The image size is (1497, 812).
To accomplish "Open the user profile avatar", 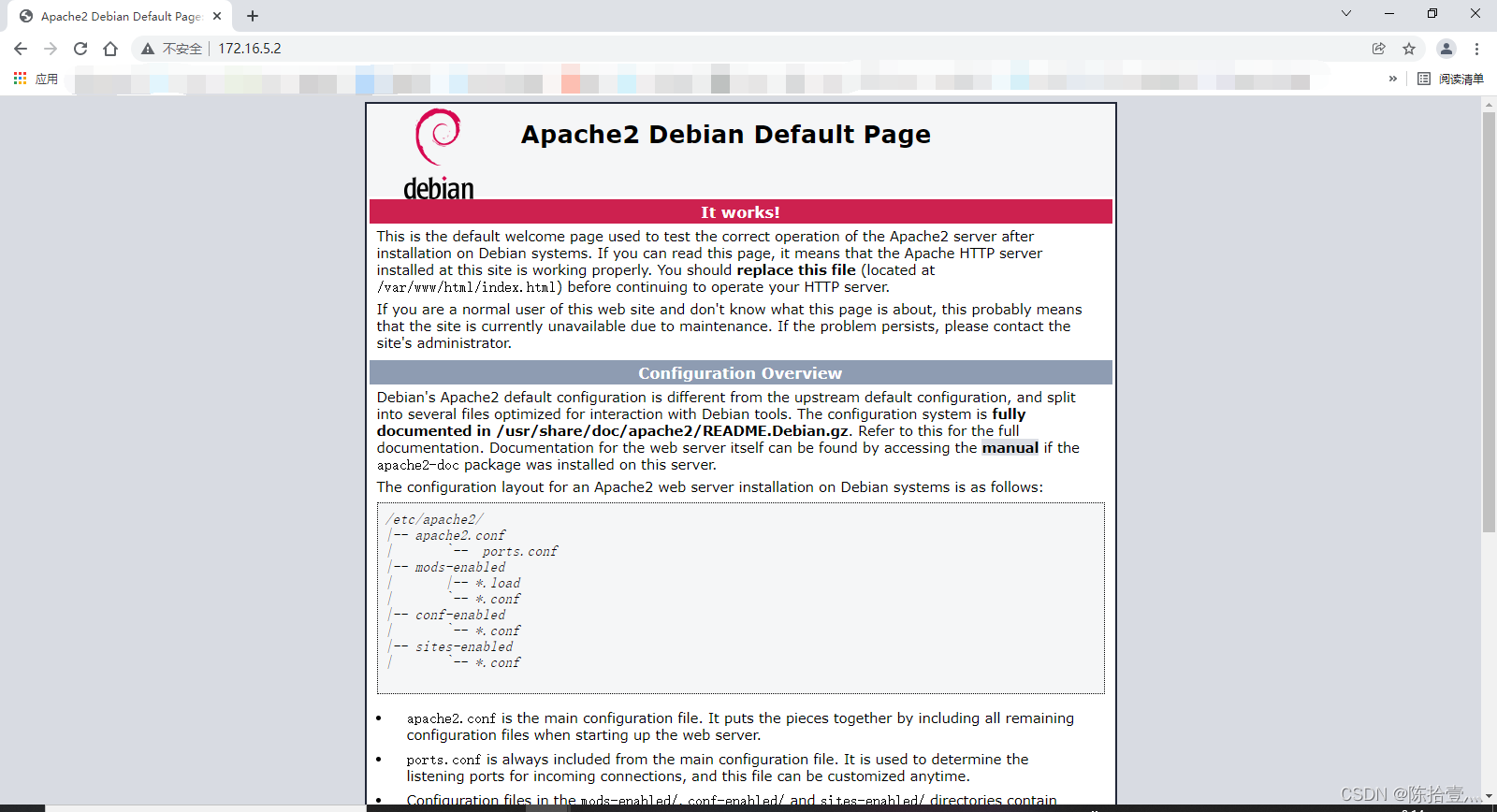I will pyautogui.click(x=1446, y=49).
